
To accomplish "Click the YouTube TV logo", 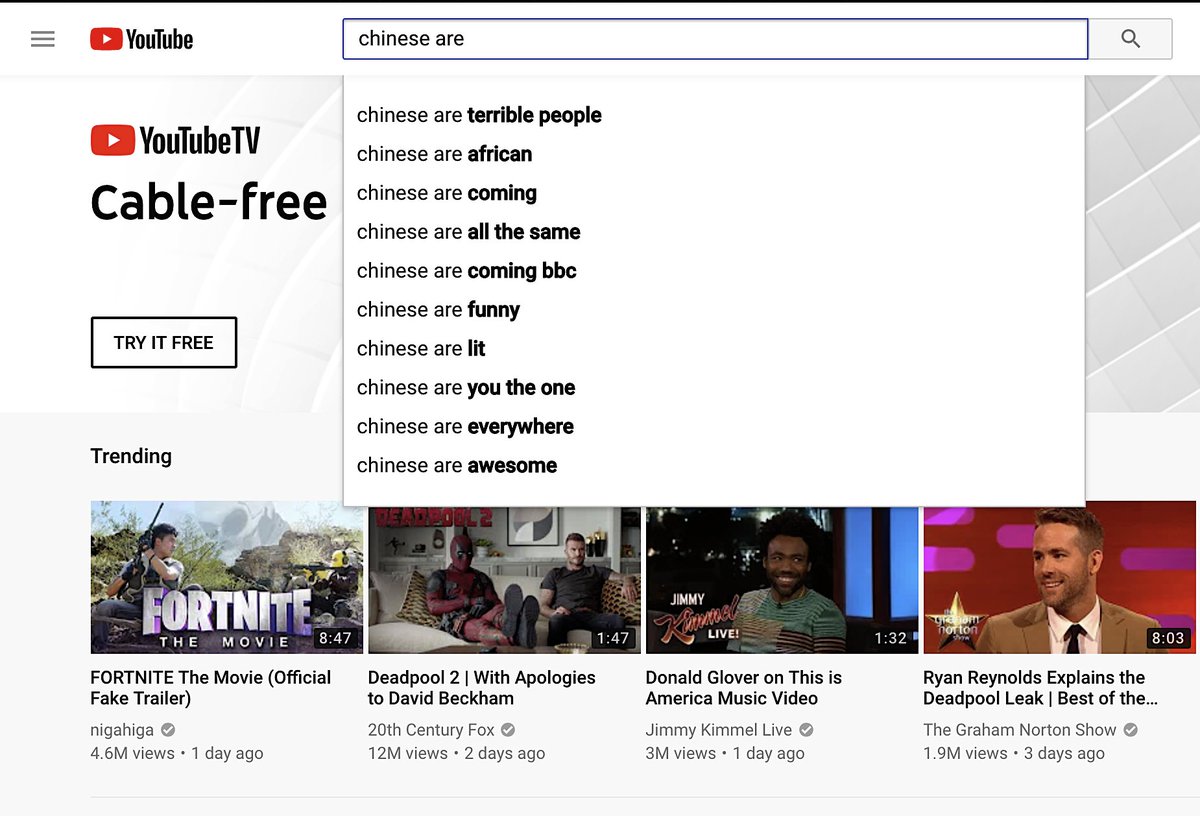I will pos(175,140).
